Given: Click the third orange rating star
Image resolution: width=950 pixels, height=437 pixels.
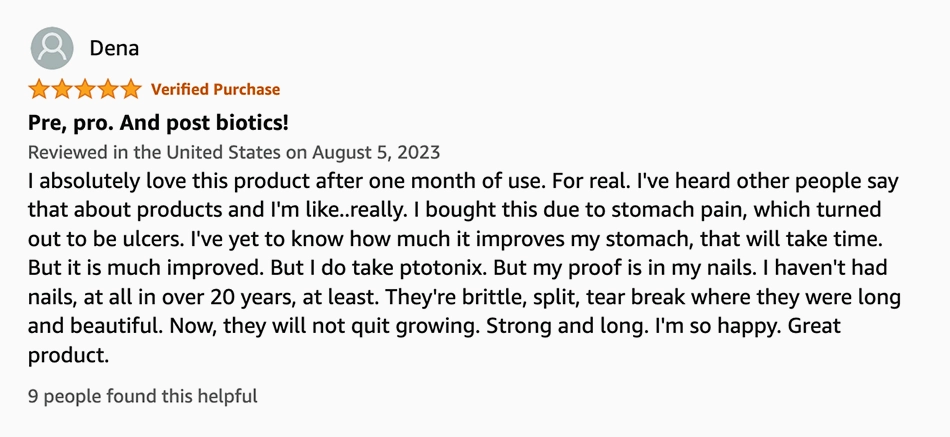Looking at the screenshot, I should [85, 89].
